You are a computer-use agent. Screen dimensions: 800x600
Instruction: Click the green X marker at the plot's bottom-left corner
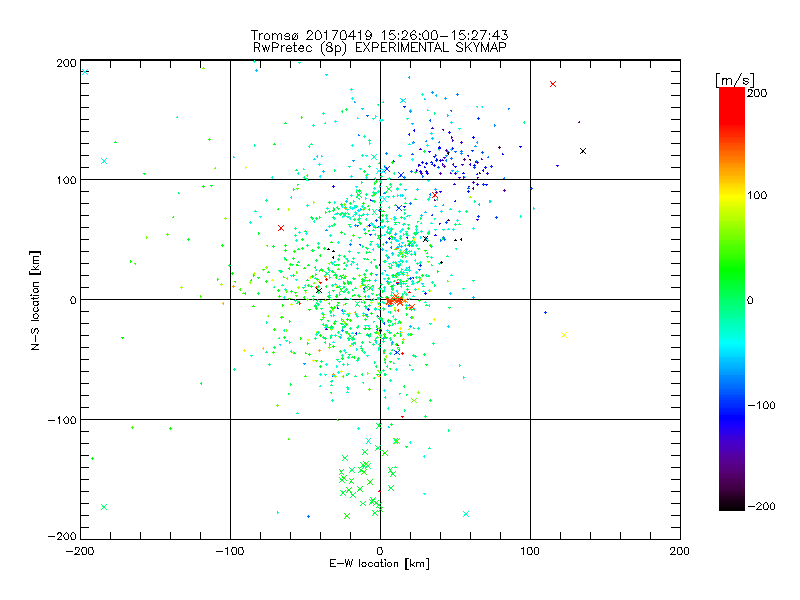104,507
